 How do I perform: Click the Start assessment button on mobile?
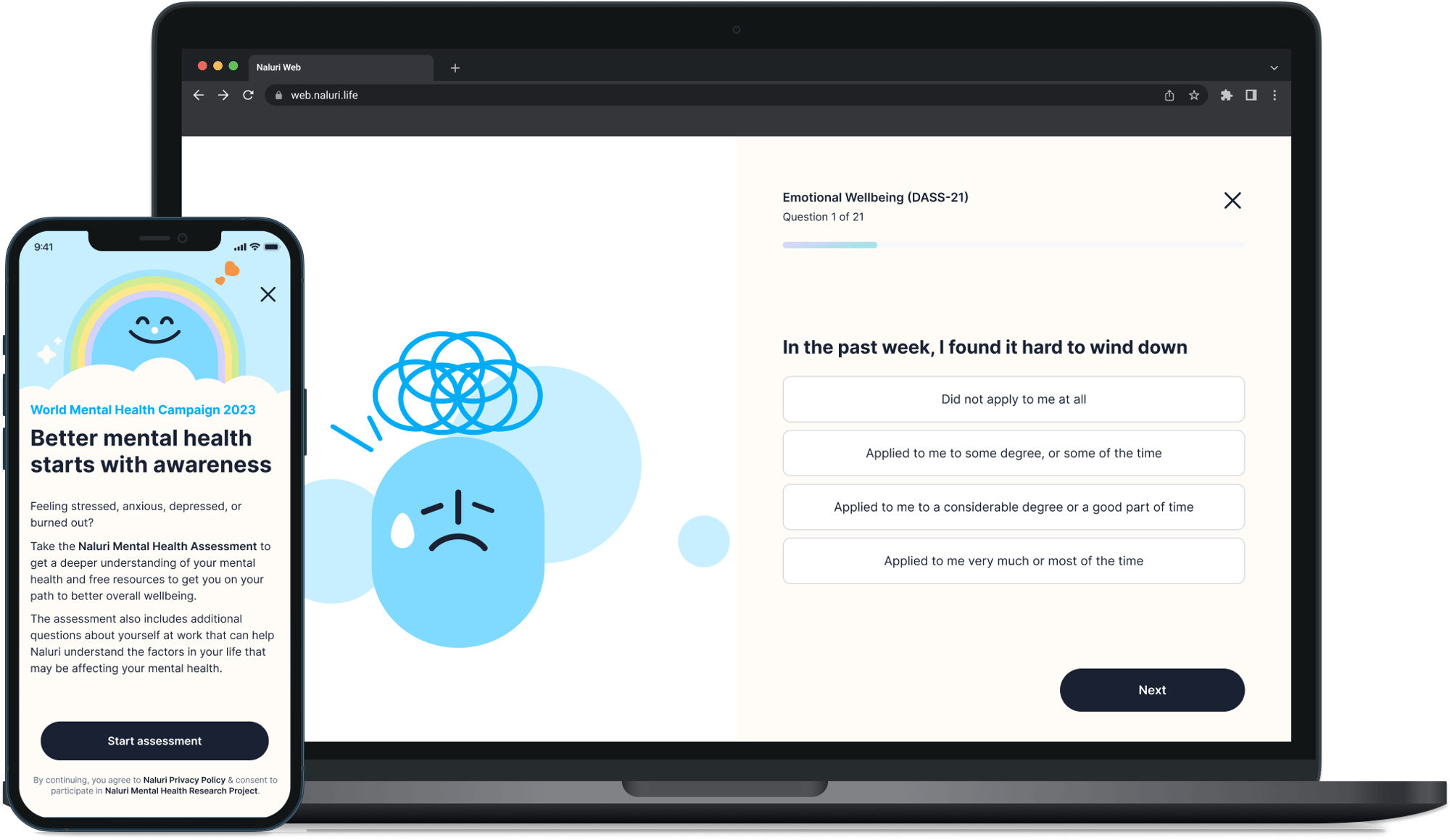pos(154,741)
